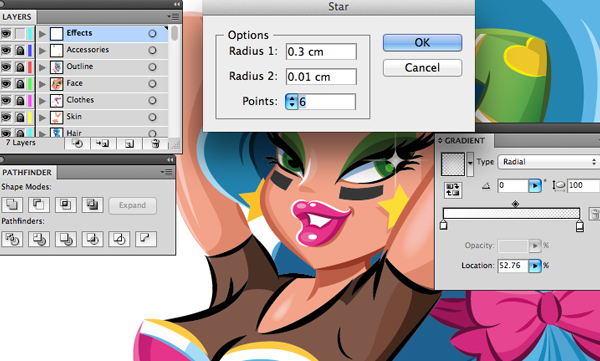Viewport: 600px width, 361px height.
Task: Click target circle of Accessories layer
Action: [152, 50]
